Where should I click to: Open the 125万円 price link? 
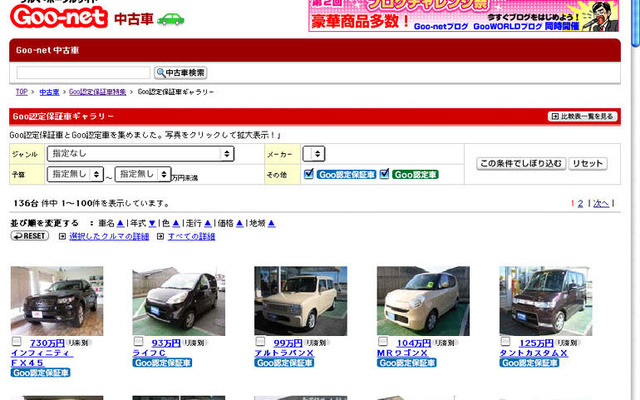point(536,343)
